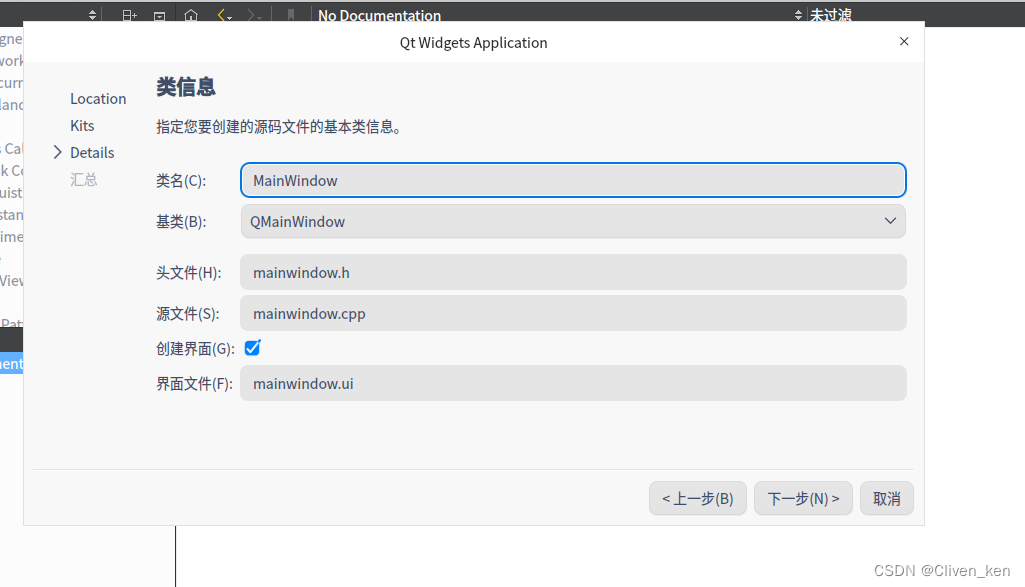The image size is (1025, 587).
Task: Click the class name field containing MainWindow
Action: [x=573, y=180]
